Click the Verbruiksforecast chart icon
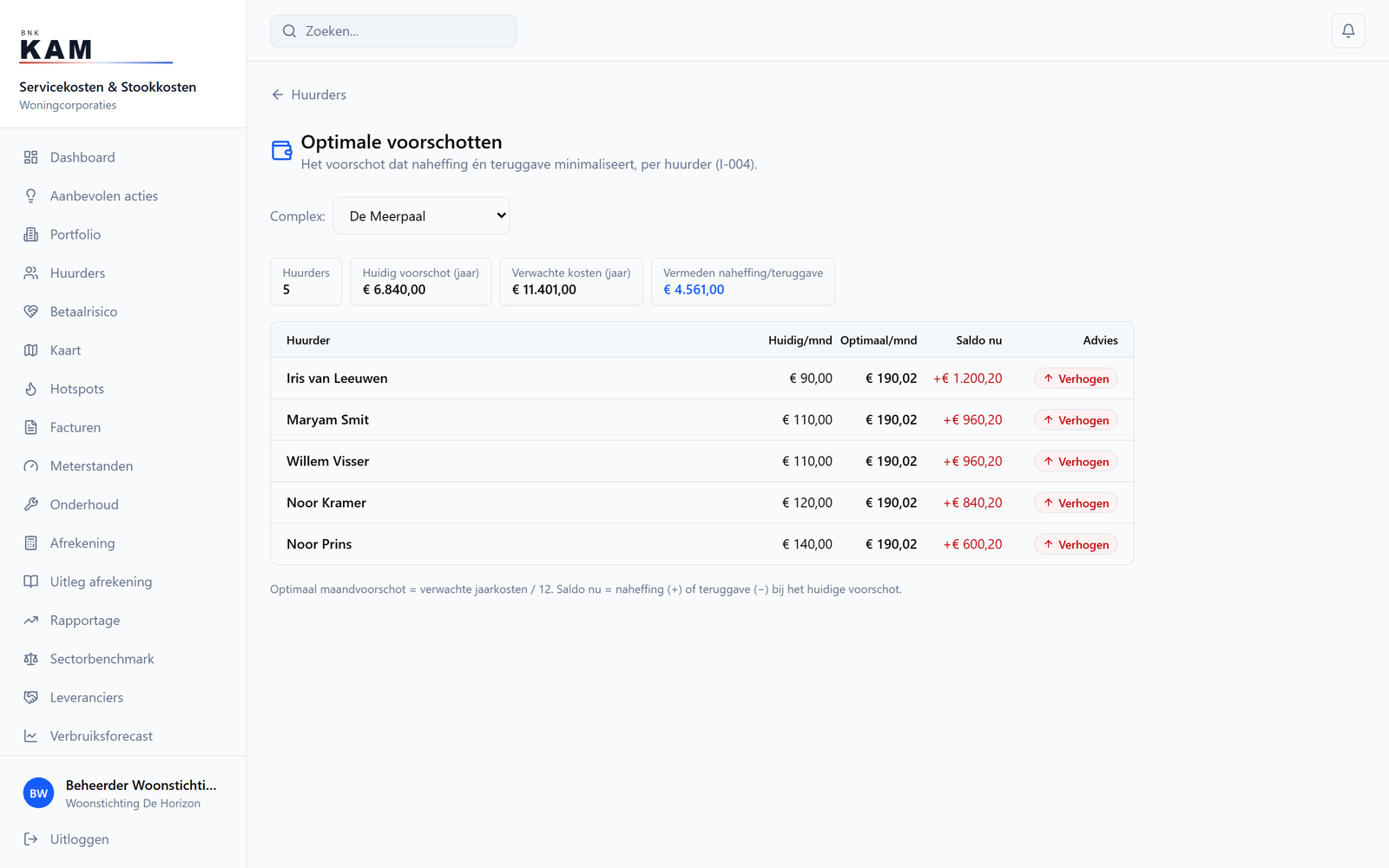Viewport: 1389px width, 868px height. coord(31,736)
